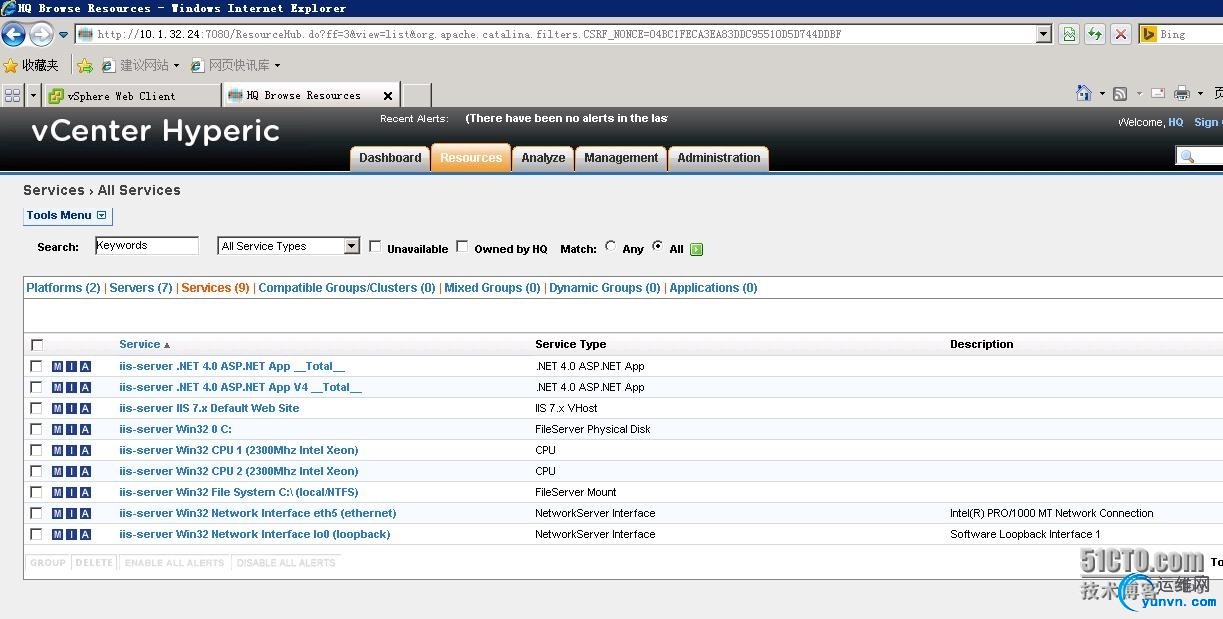Click the compatibility view icon in address bar

pyautogui.click(x=1069, y=34)
